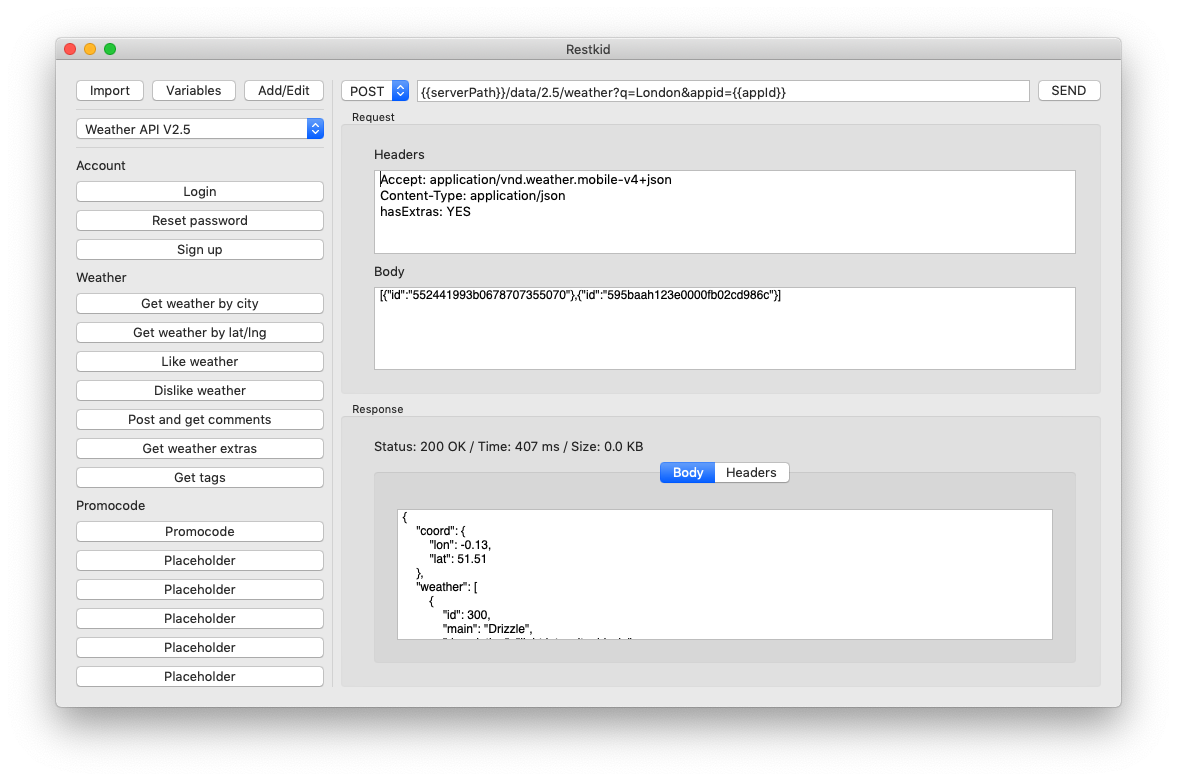Maximize the Restkid window with green button
The height and width of the screenshot is (781, 1177).
point(110,49)
